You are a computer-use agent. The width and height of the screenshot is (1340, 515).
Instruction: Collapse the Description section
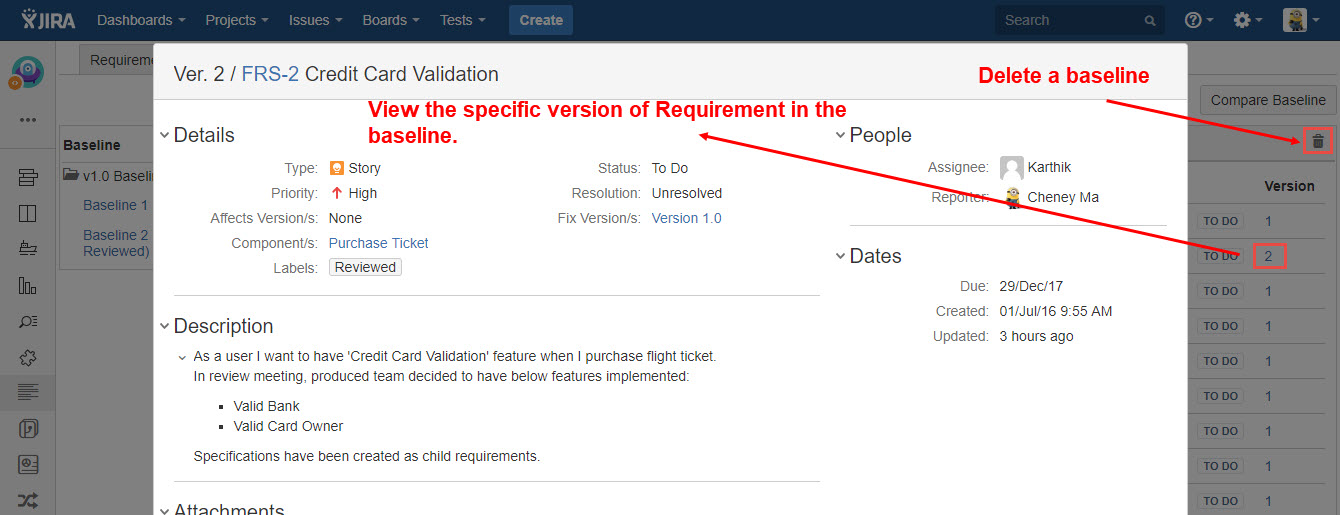tap(164, 326)
